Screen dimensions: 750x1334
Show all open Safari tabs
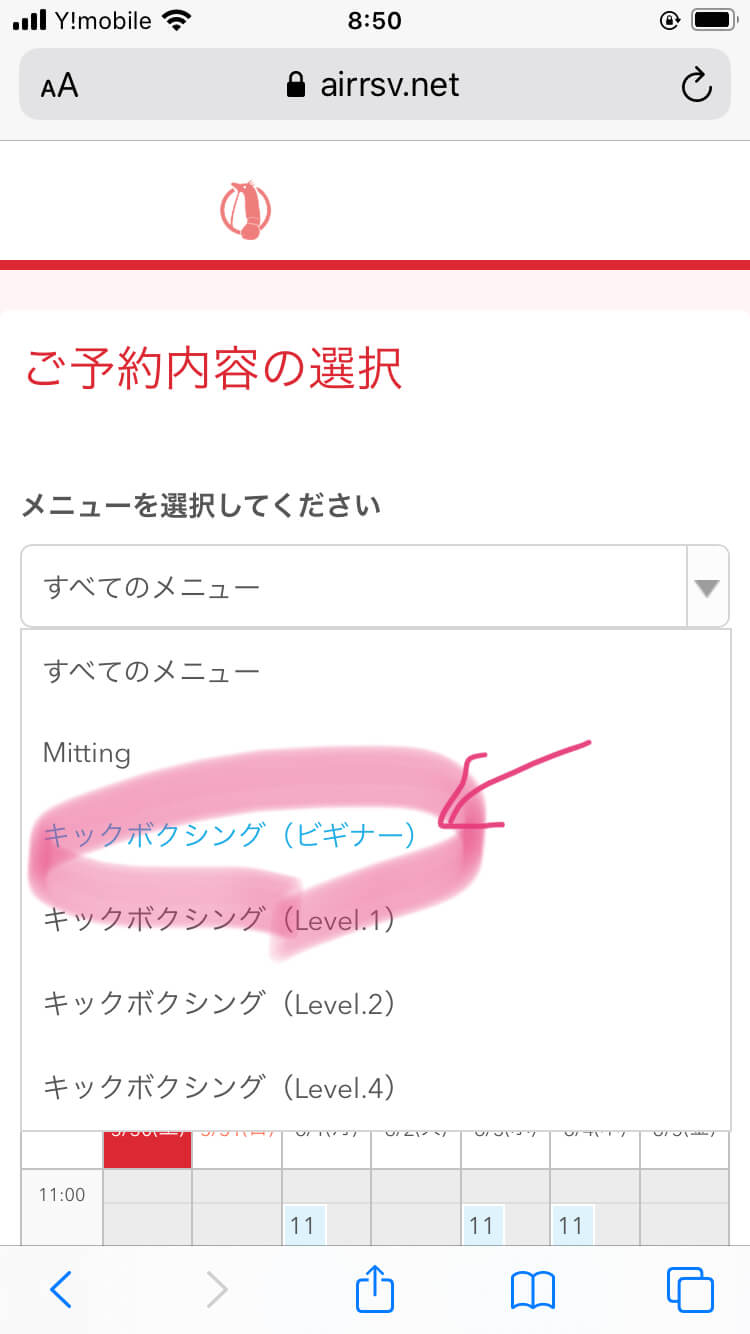coord(689,1290)
